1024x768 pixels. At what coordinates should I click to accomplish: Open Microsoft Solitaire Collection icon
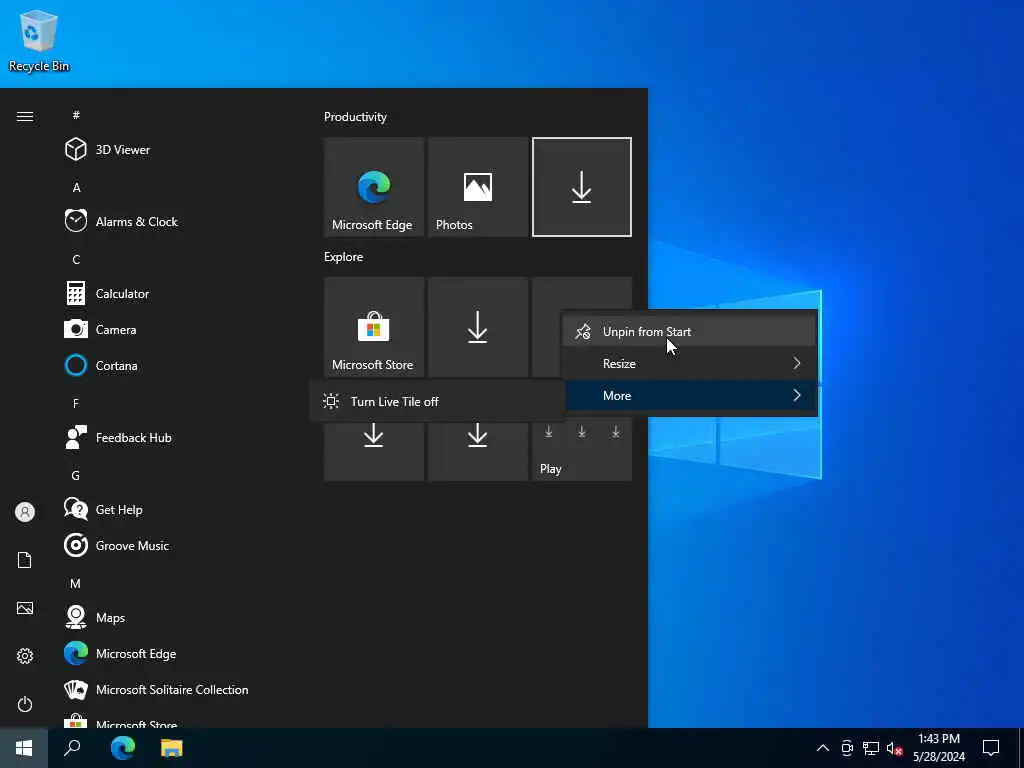[76, 689]
